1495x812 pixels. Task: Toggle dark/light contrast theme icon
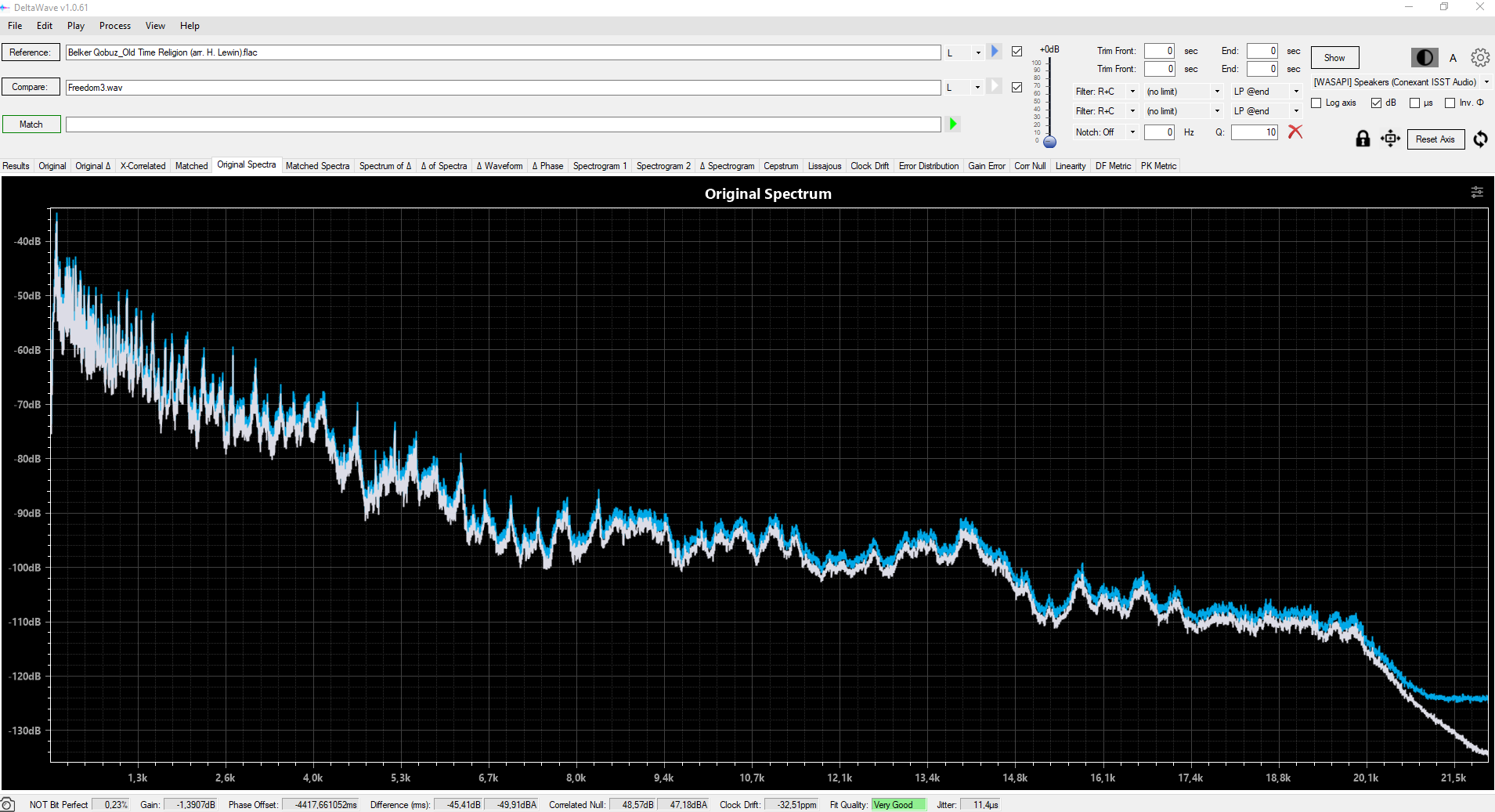pos(1425,57)
